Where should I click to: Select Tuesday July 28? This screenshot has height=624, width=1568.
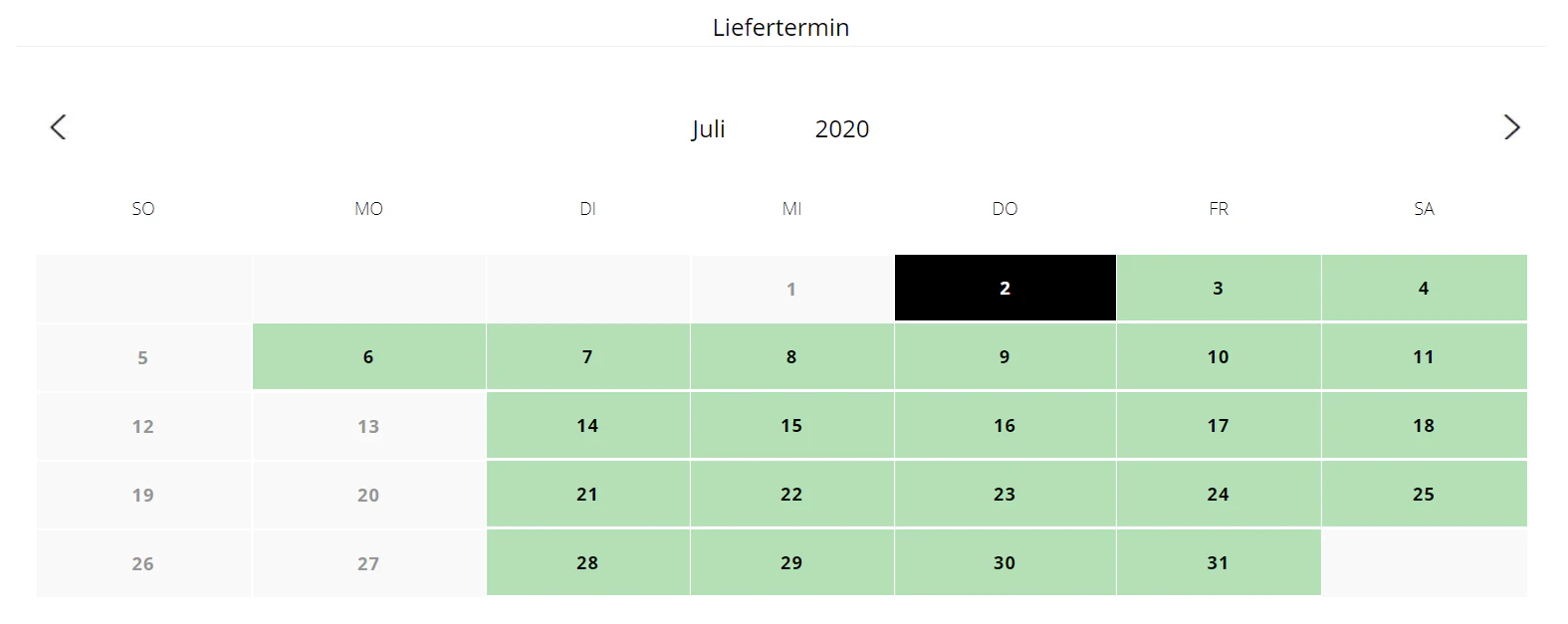pyautogui.click(x=587, y=562)
